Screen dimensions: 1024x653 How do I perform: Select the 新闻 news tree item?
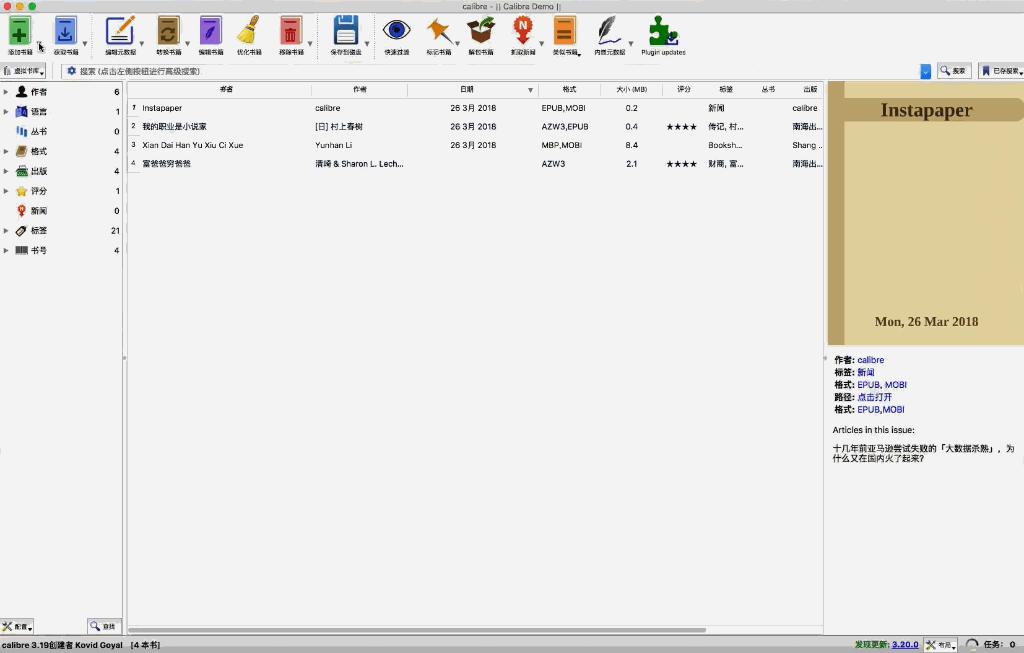tap(62, 211)
